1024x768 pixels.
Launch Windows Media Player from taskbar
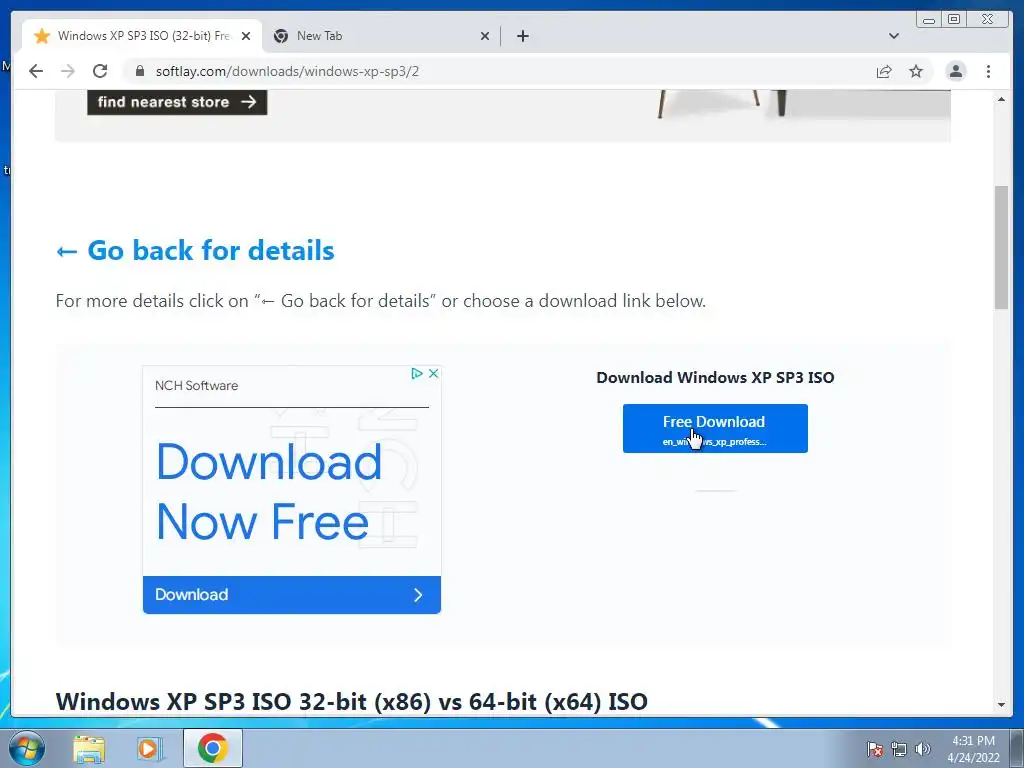(x=149, y=748)
